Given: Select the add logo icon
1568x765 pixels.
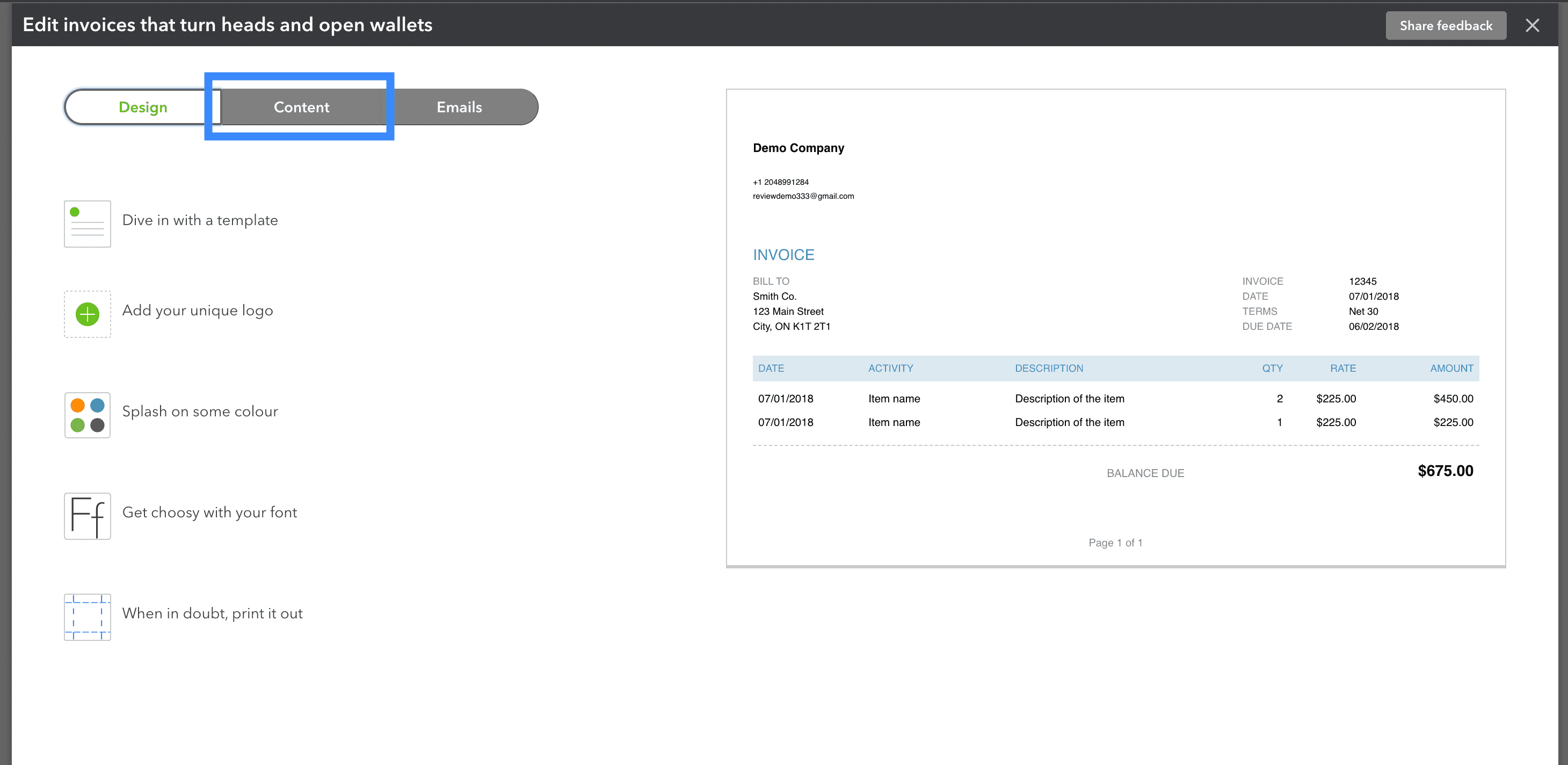Looking at the screenshot, I should (87, 312).
